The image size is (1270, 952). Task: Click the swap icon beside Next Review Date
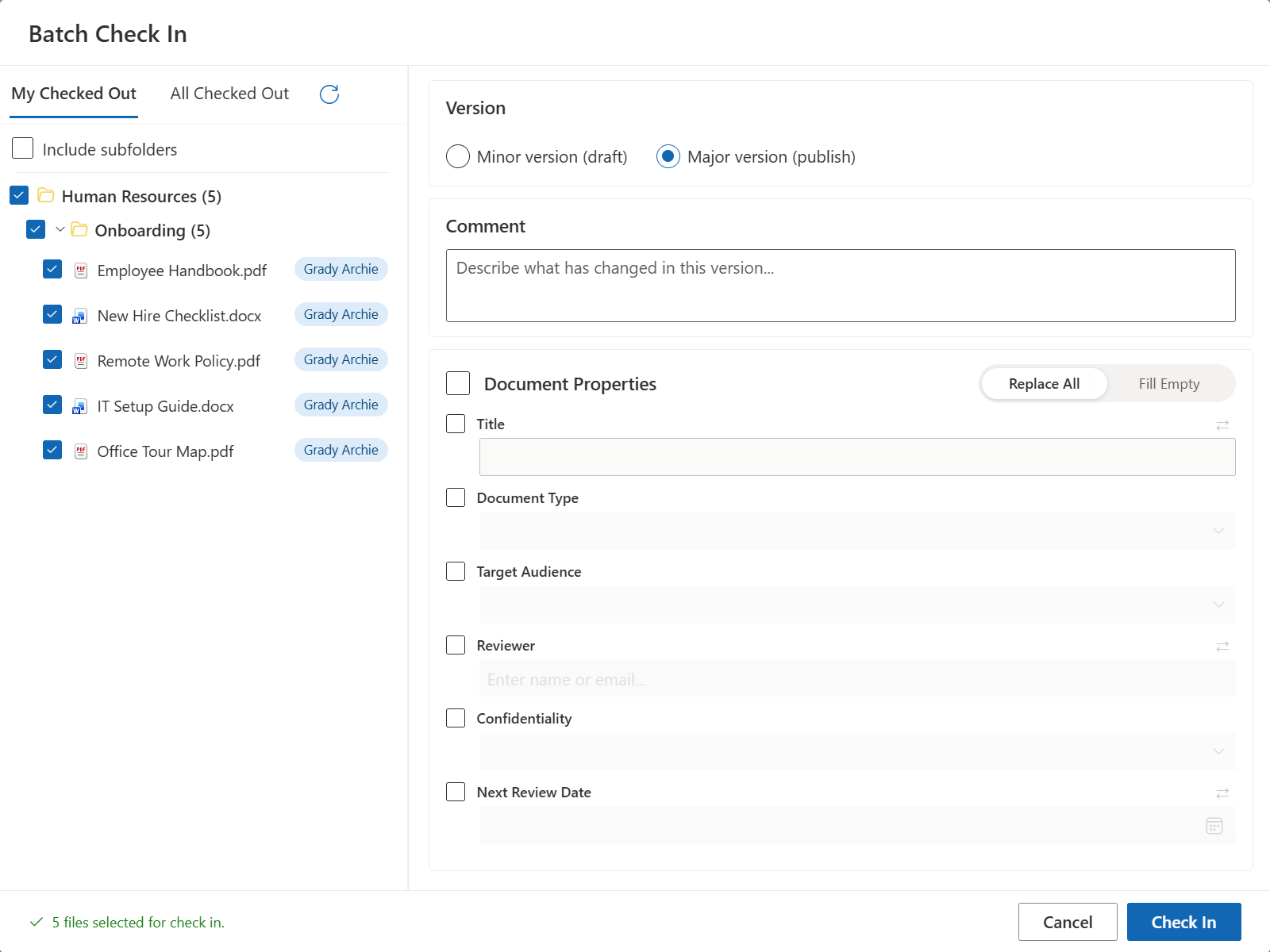coord(1222,793)
